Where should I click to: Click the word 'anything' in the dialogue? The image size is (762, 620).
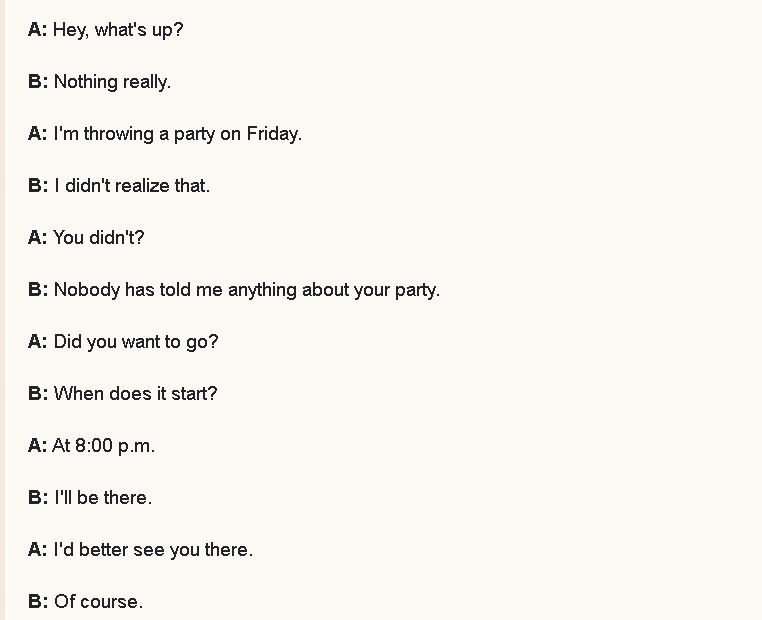(x=262, y=291)
